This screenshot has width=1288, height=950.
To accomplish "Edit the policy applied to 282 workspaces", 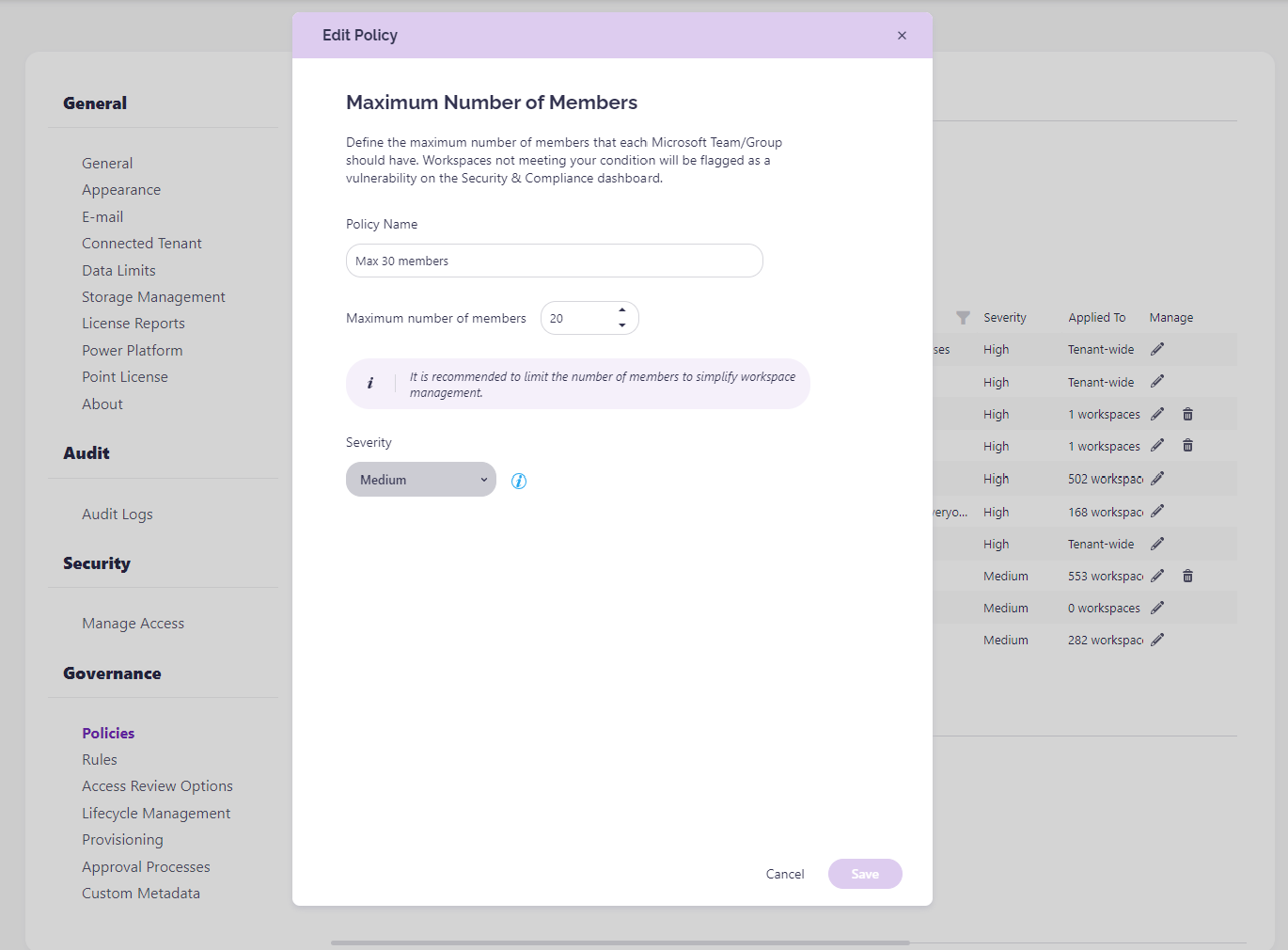I will (1157, 640).
